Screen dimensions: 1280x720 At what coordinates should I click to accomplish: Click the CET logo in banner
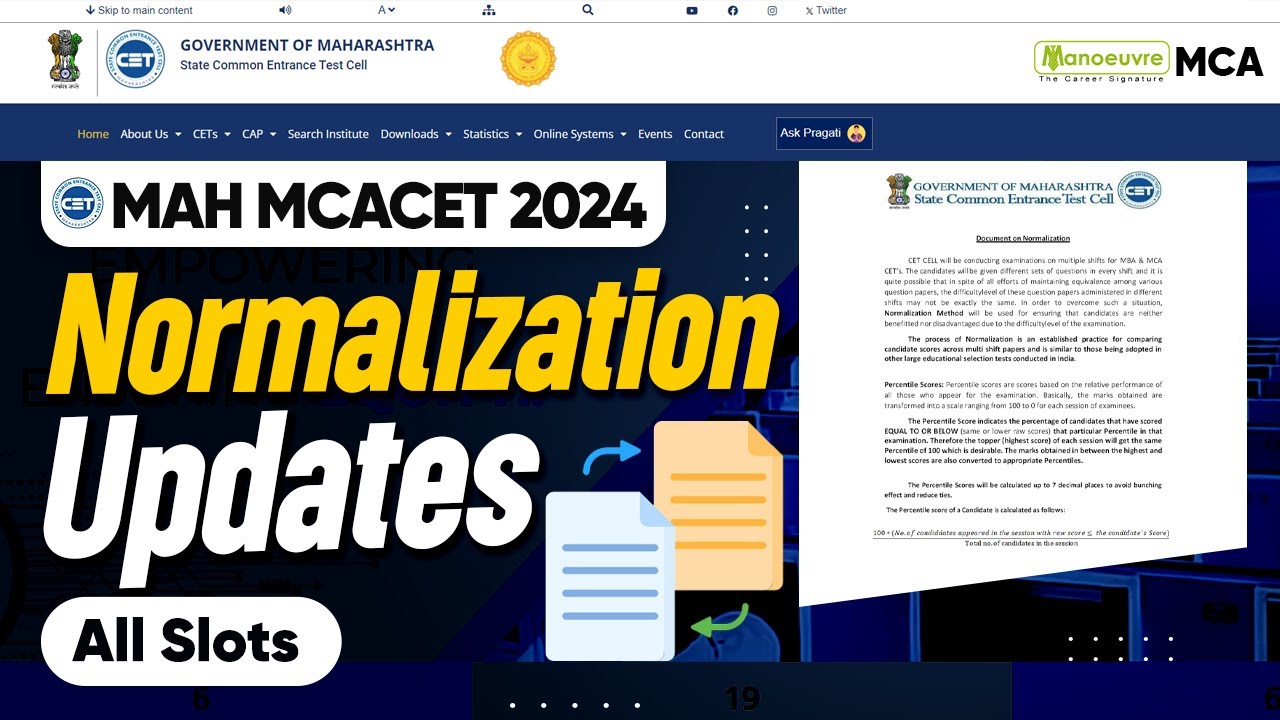click(78, 203)
